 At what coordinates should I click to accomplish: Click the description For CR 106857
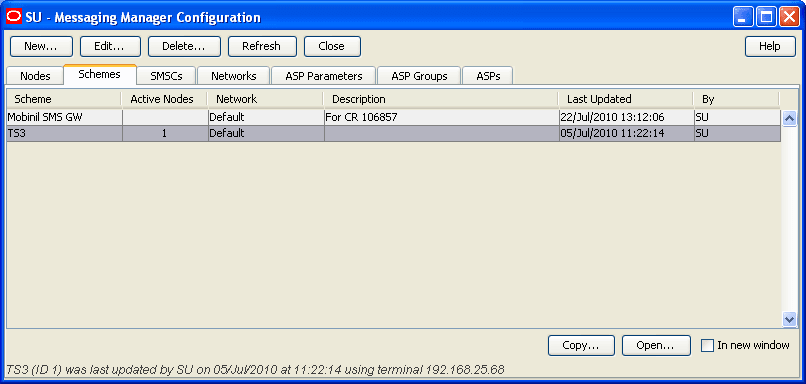point(361,117)
